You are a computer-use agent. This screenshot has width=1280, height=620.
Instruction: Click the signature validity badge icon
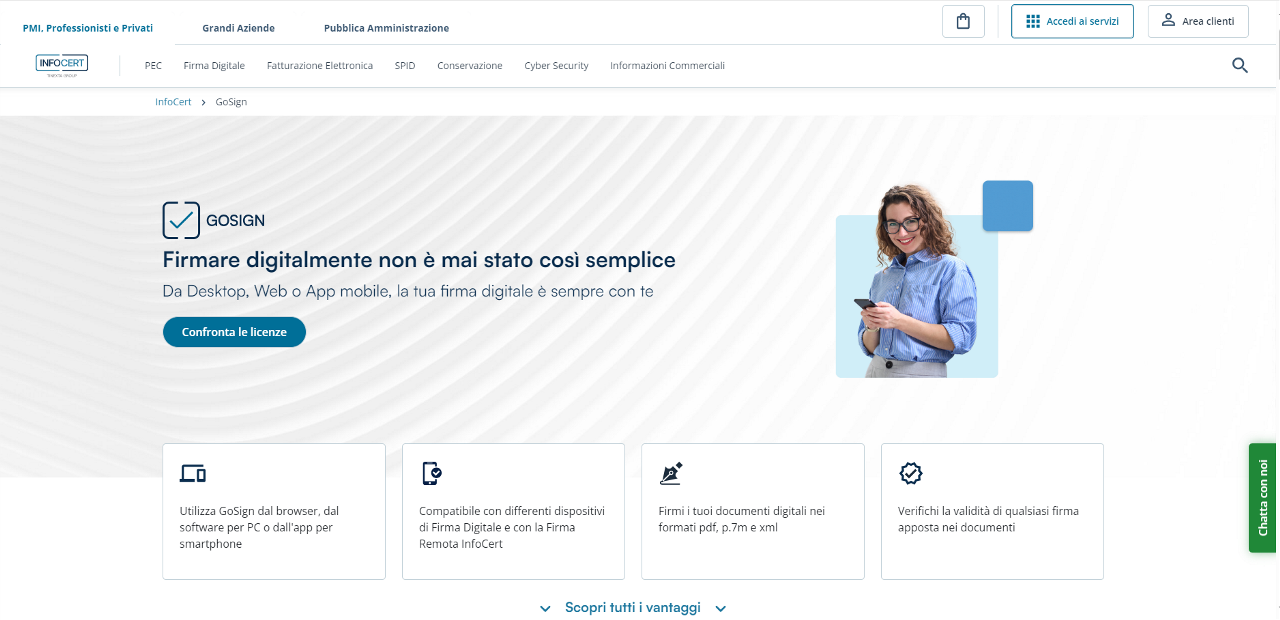[x=910, y=474]
